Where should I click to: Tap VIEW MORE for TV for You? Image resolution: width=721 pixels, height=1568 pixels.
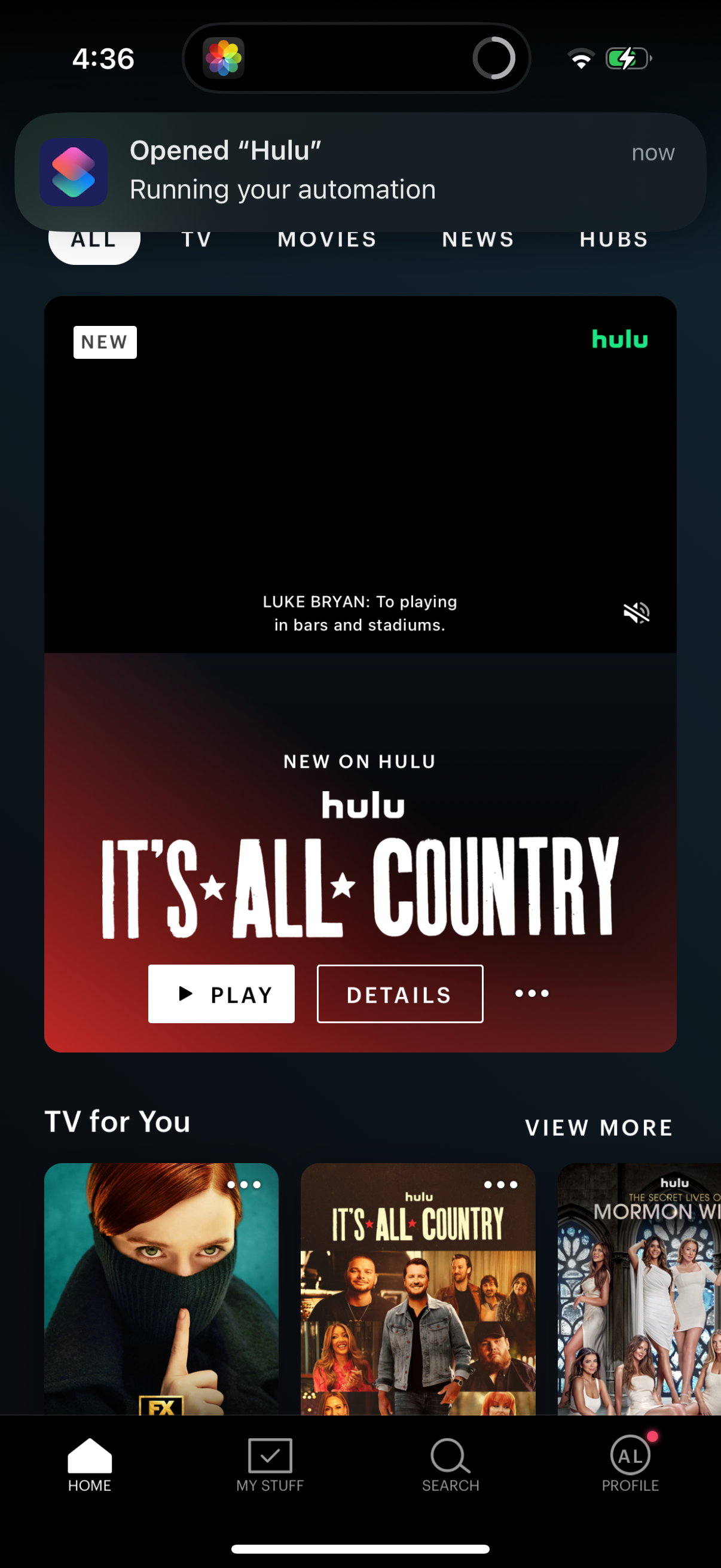pyautogui.click(x=598, y=1127)
